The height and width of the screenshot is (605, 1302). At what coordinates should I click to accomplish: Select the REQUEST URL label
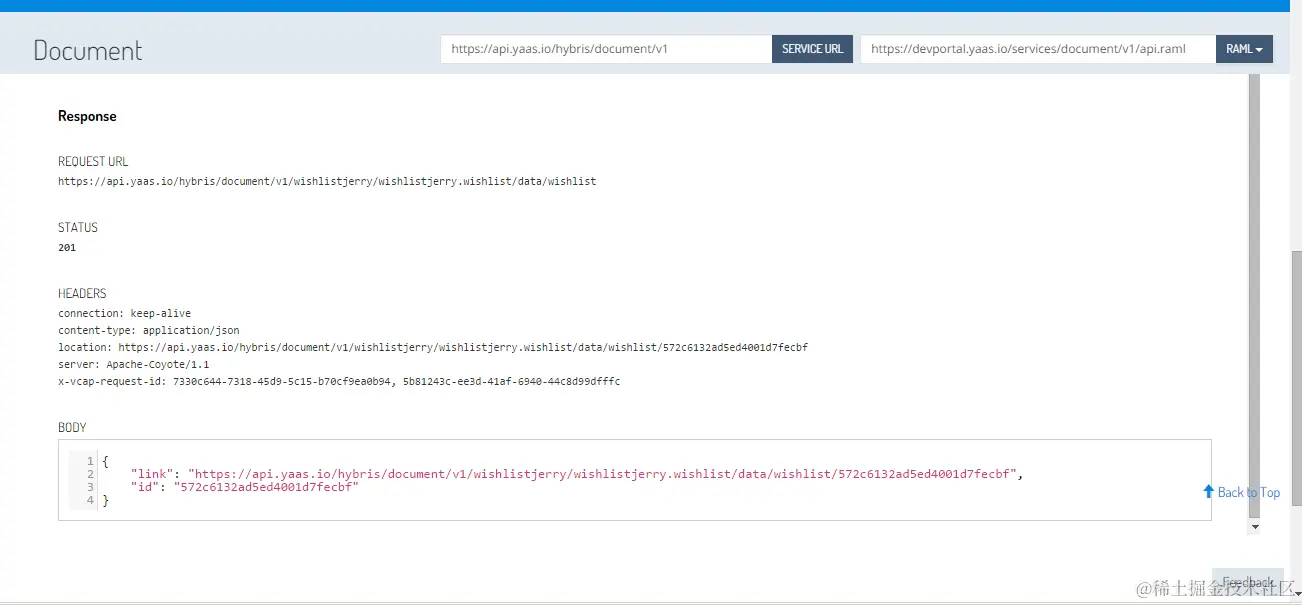coord(93,161)
